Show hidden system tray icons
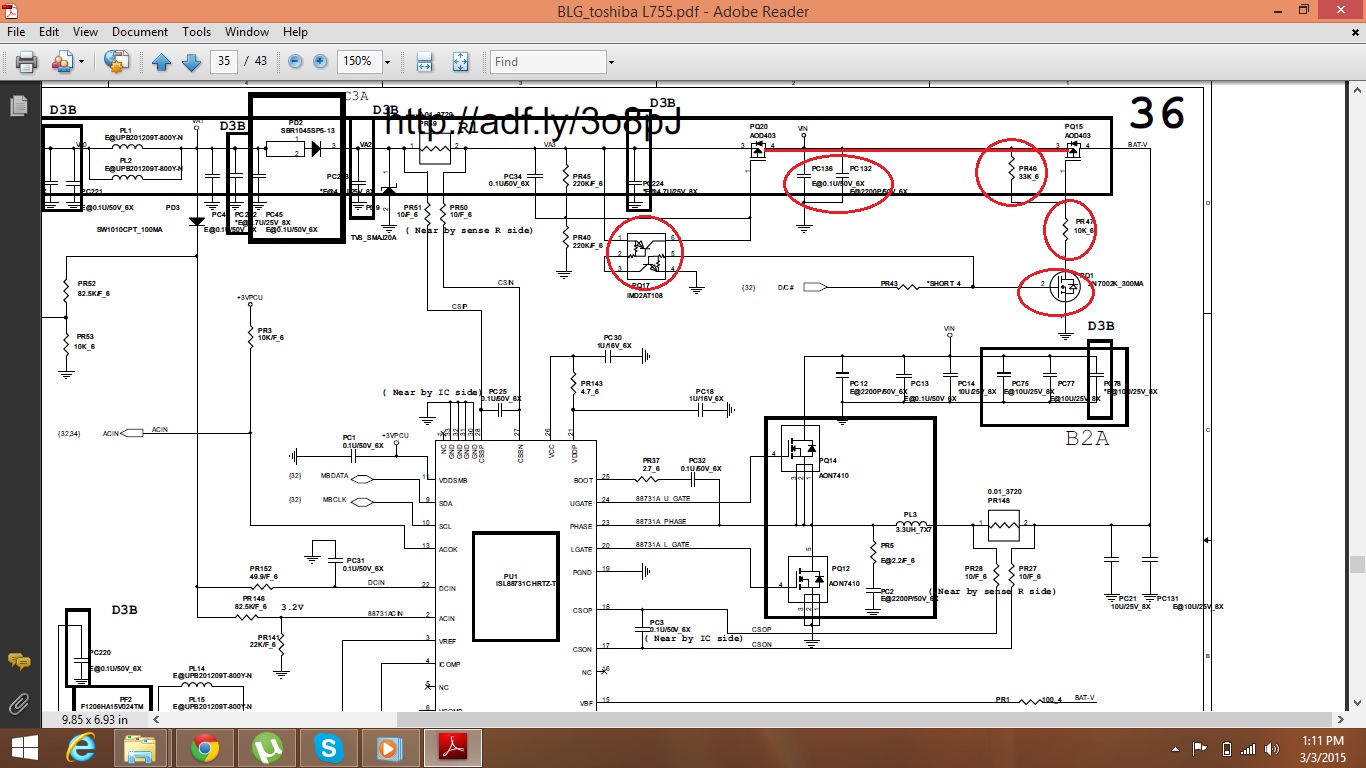The width and height of the screenshot is (1366, 768). tap(1175, 749)
